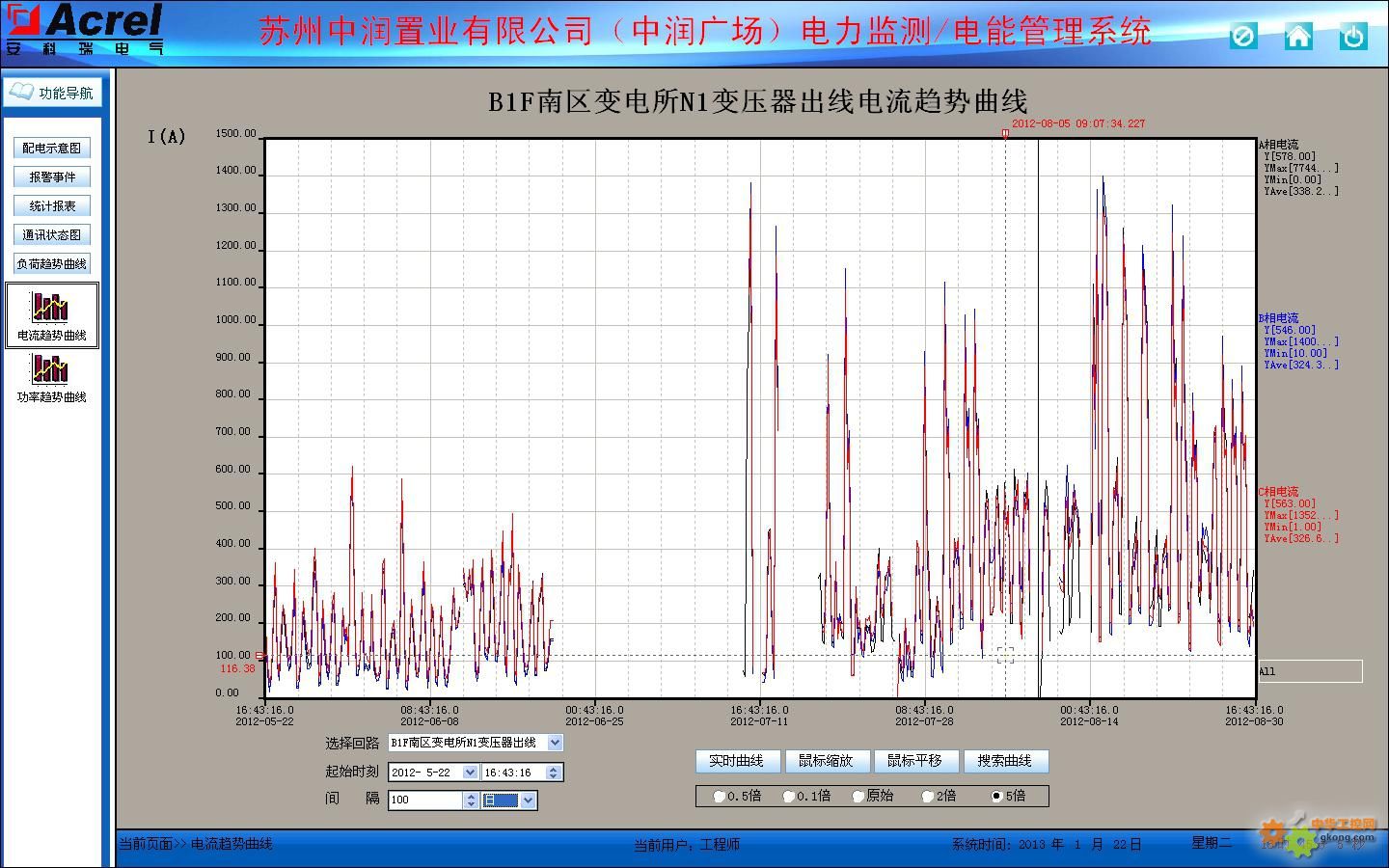
Task: Open the 功率趋势曲线 chart icon
Action: coord(51,369)
